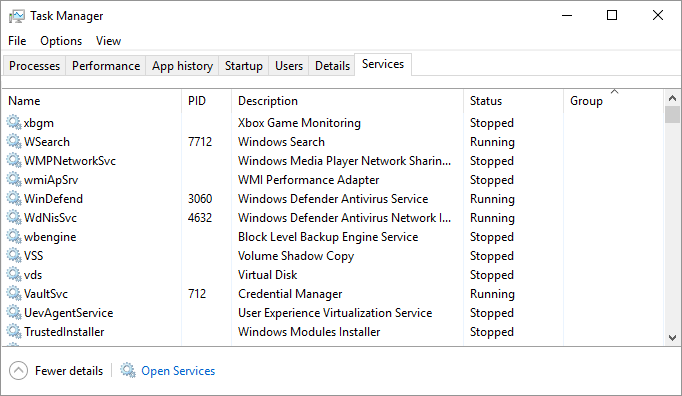Click the gear icon beside WMPNetworkSvc

(14, 161)
